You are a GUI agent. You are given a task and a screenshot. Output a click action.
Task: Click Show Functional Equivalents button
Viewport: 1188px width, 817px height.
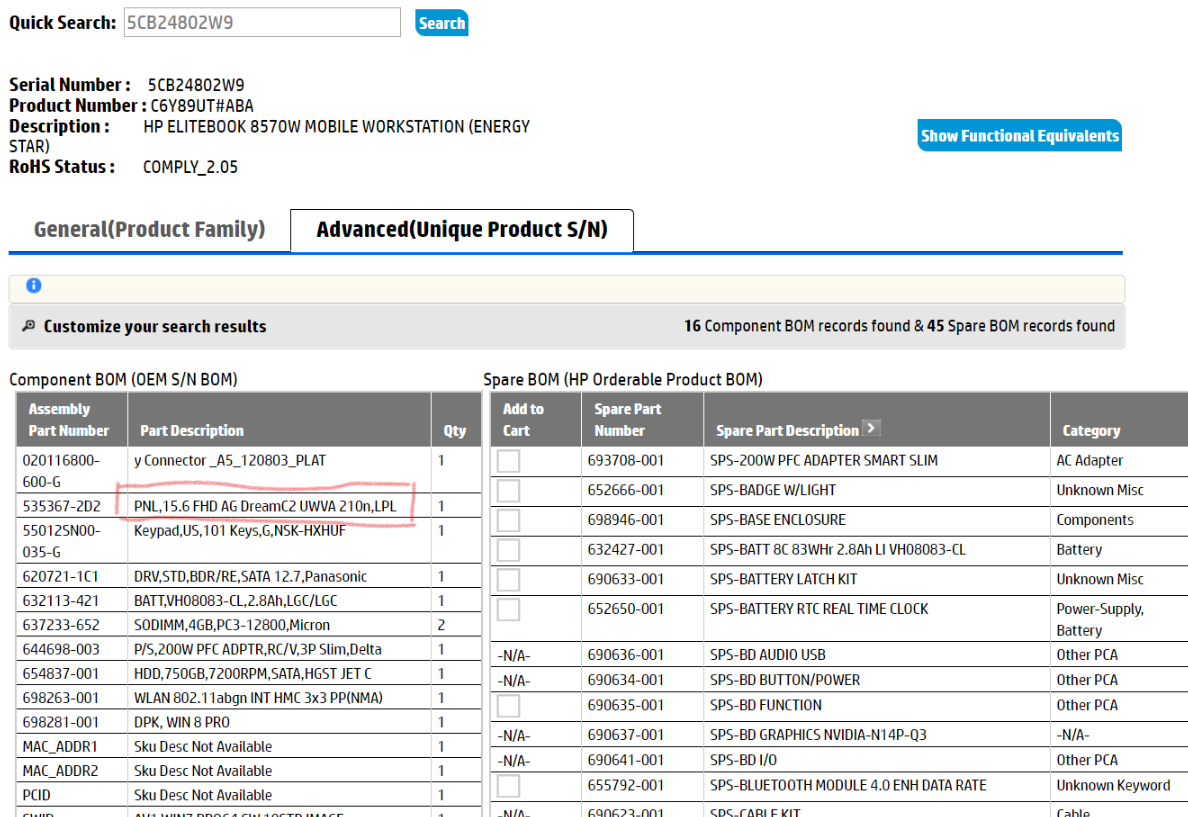(1019, 136)
